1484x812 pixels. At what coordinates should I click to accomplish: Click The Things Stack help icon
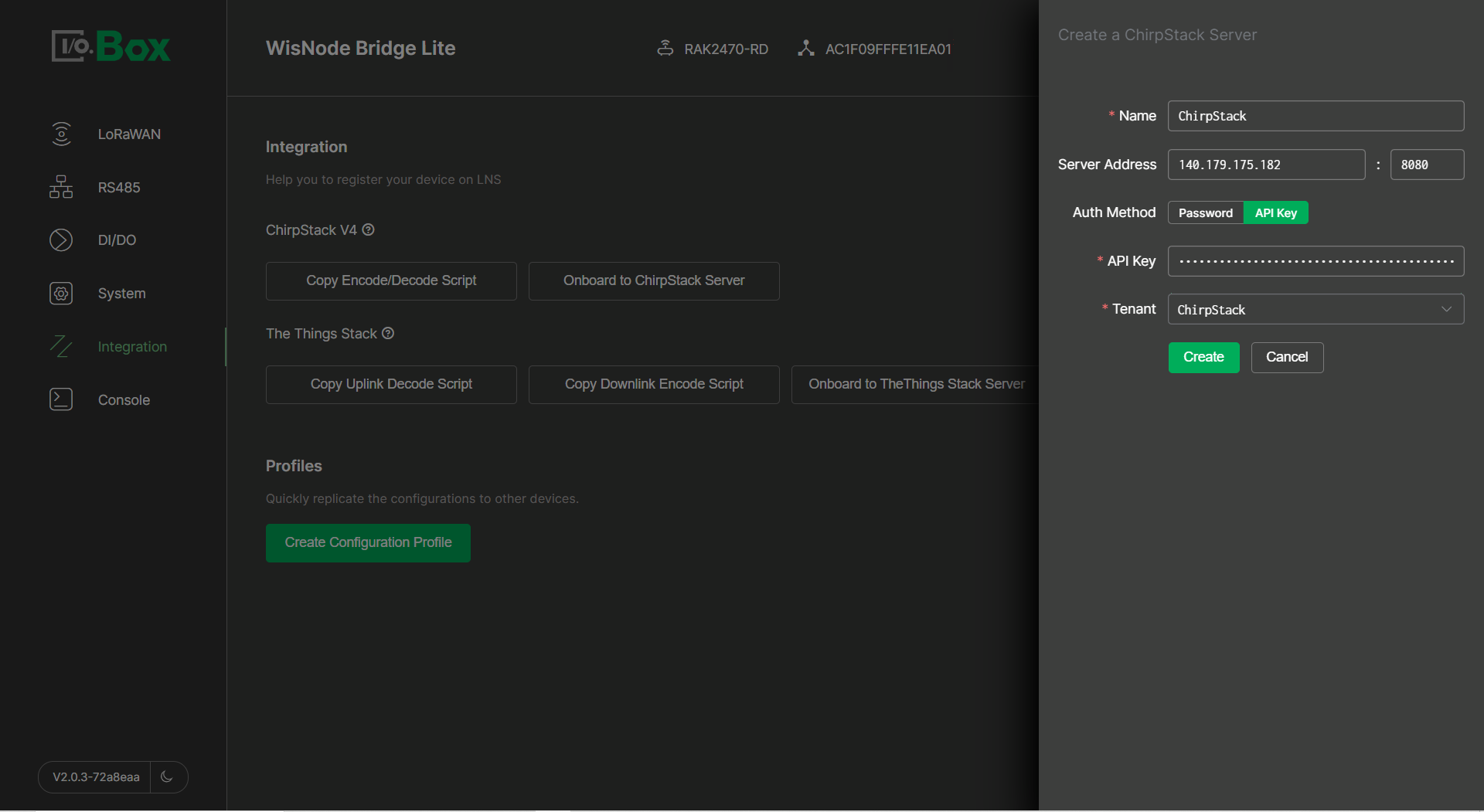tap(388, 333)
